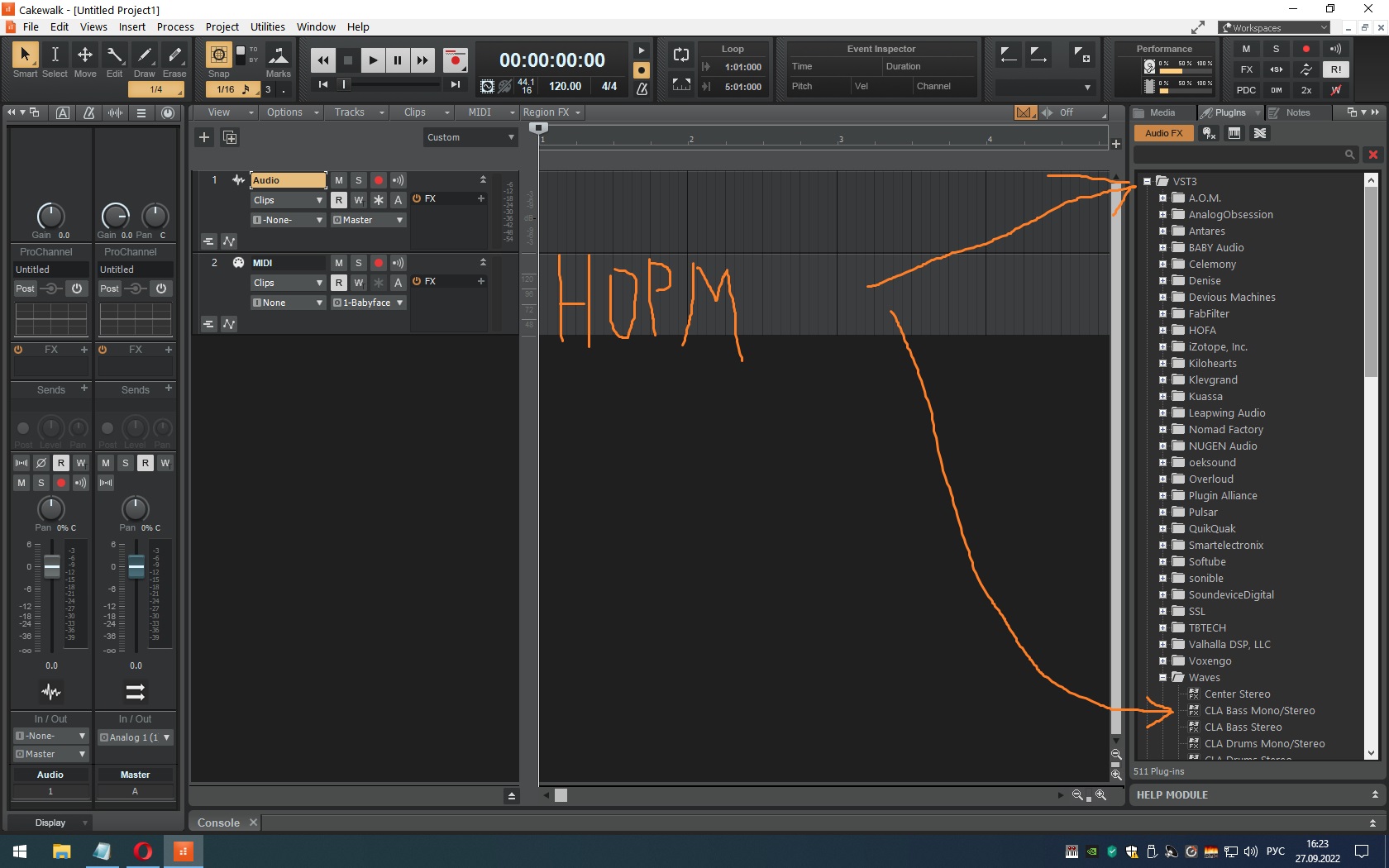Viewport: 1389px width, 868px height.
Task: Start playback with the Play button
Action: [373, 60]
